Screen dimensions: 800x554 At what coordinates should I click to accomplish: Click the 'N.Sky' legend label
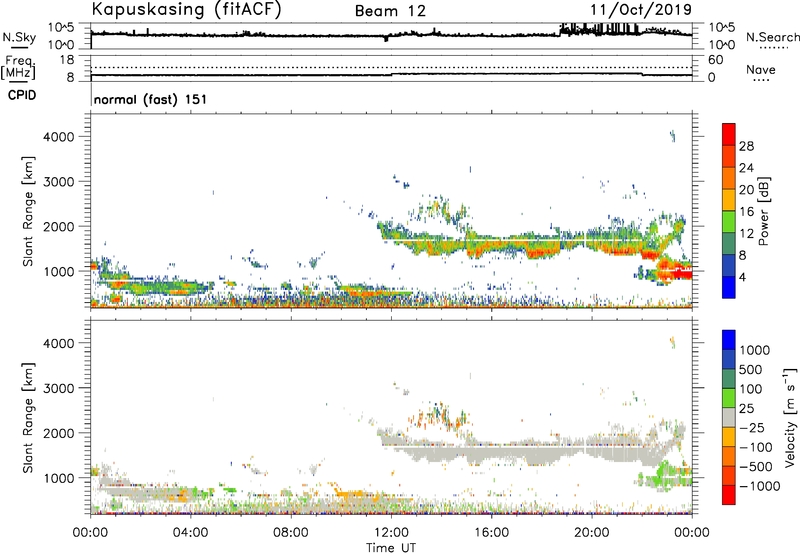coord(19,37)
